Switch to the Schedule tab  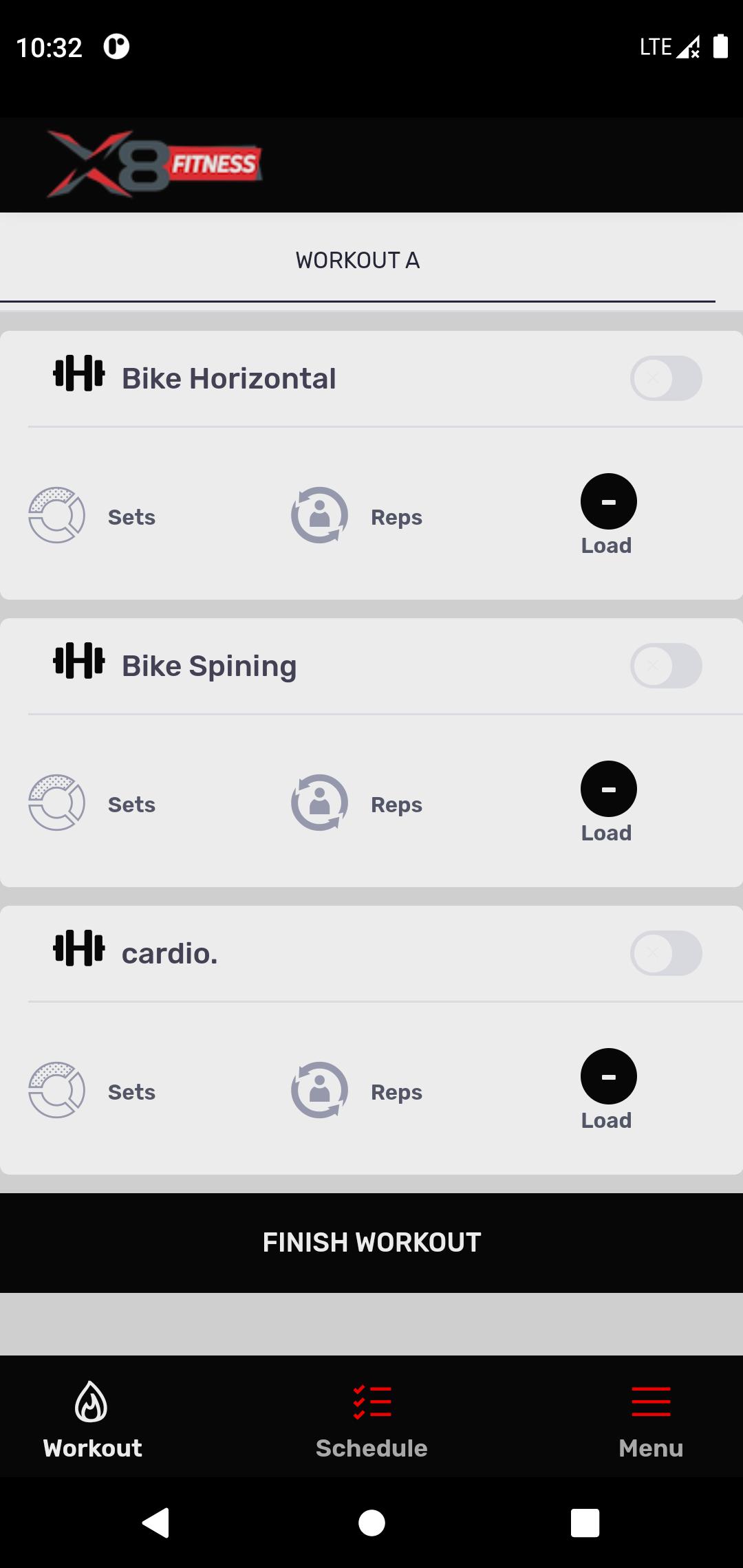(x=371, y=1419)
